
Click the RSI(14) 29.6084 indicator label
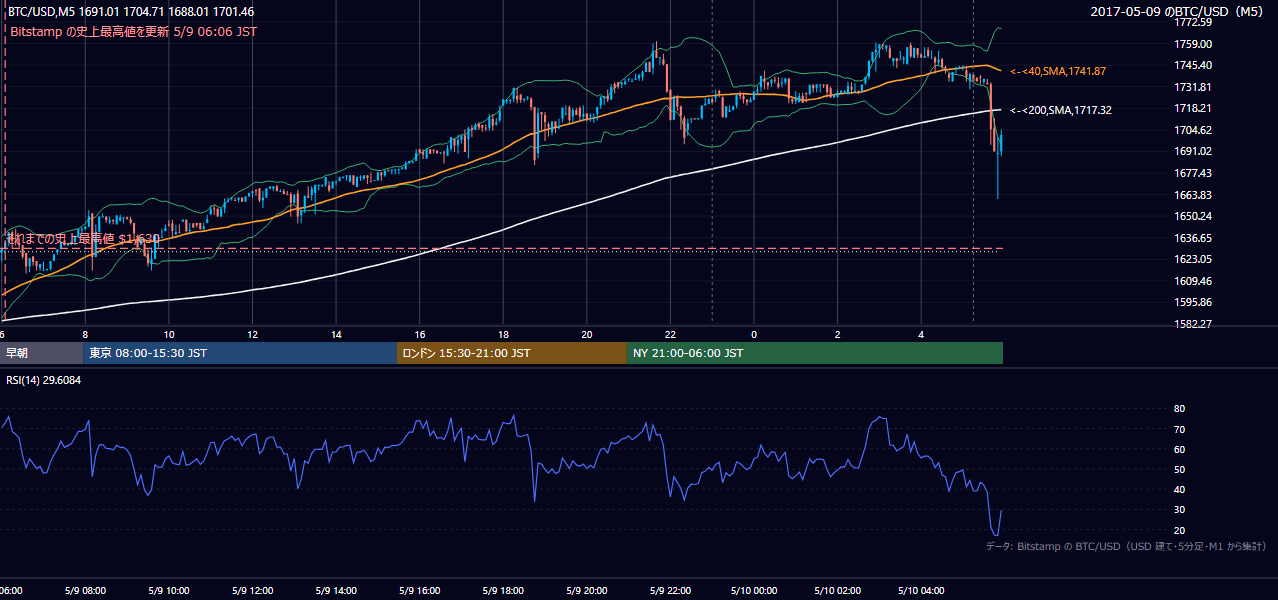tap(43, 380)
